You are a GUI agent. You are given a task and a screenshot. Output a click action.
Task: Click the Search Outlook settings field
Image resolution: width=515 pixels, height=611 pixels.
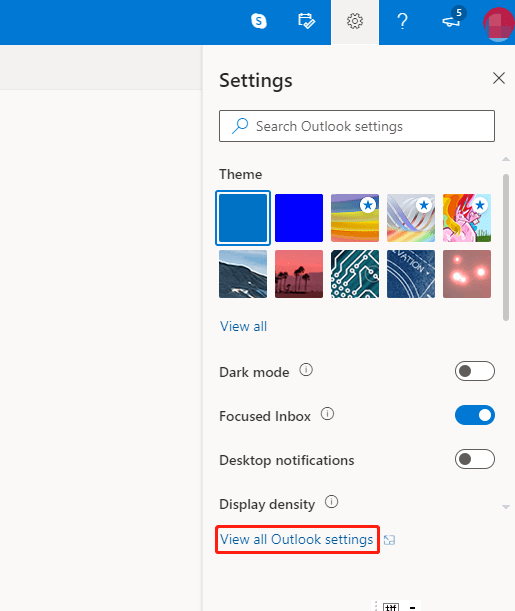click(357, 126)
